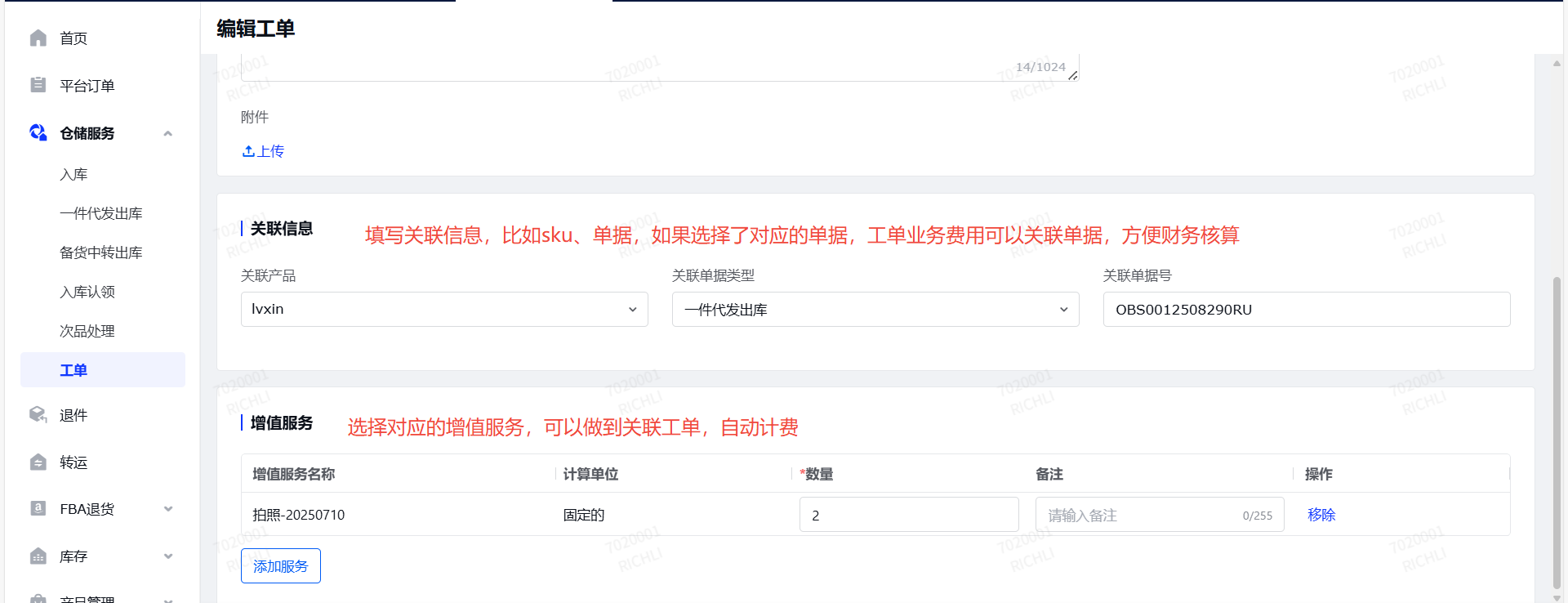
Task: Click the 转运 transfer icon
Action: click(38, 462)
